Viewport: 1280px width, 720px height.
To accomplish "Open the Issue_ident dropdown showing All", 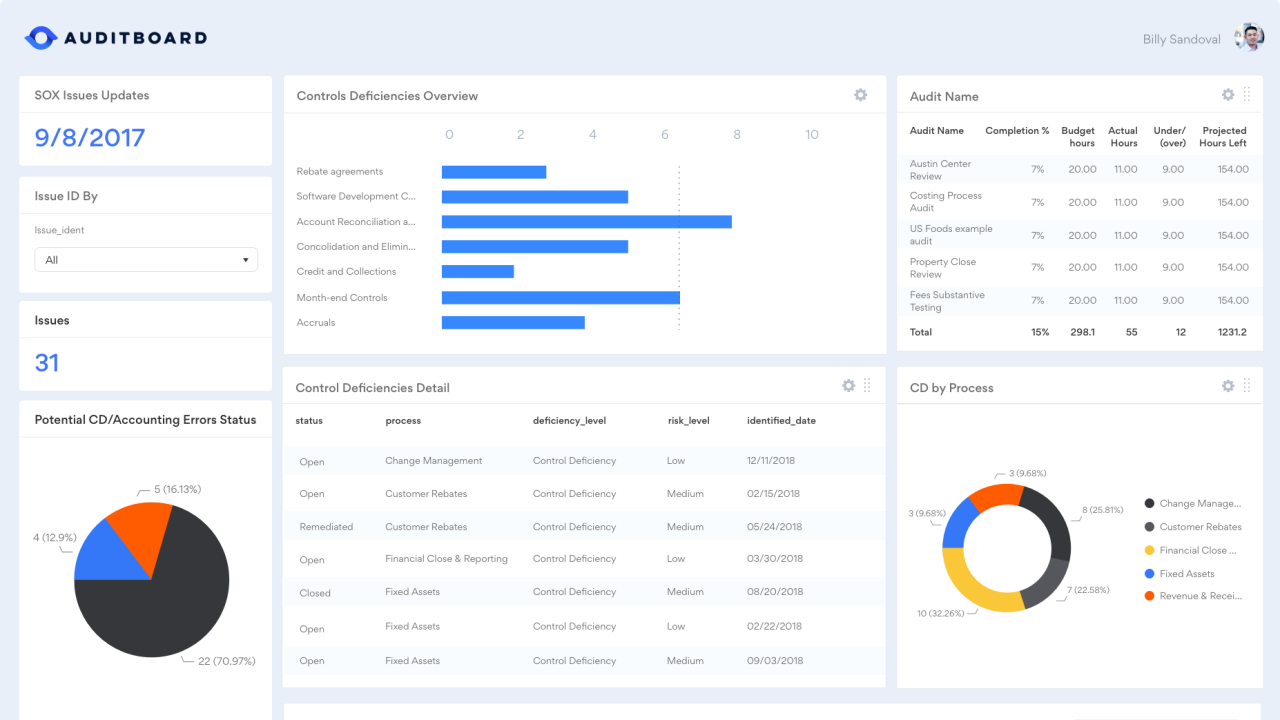I will click(x=146, y=259).
